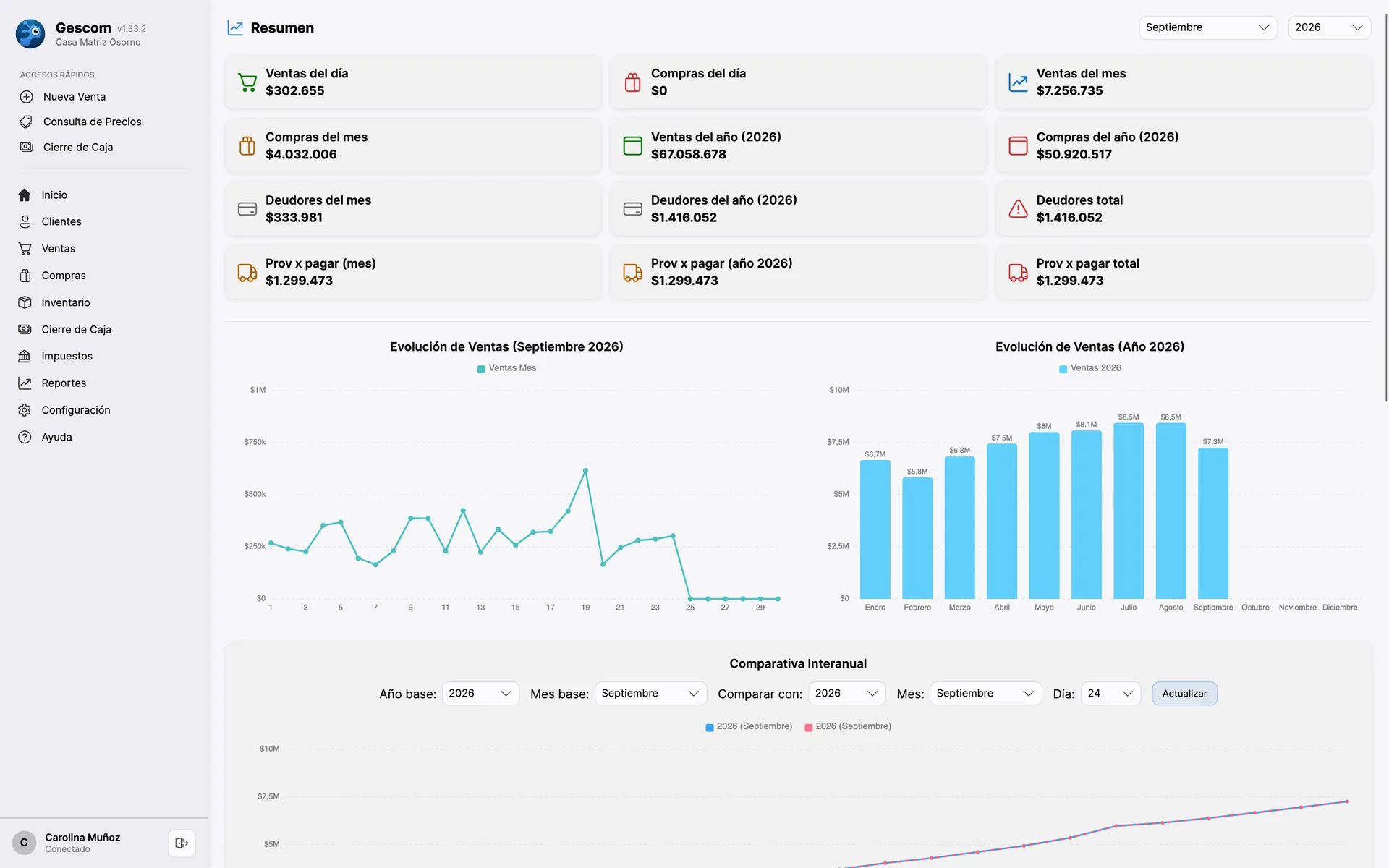Toggle Ventas 2026 legend series
This screenshot has width=1389, height=868.
point(1089,368)
